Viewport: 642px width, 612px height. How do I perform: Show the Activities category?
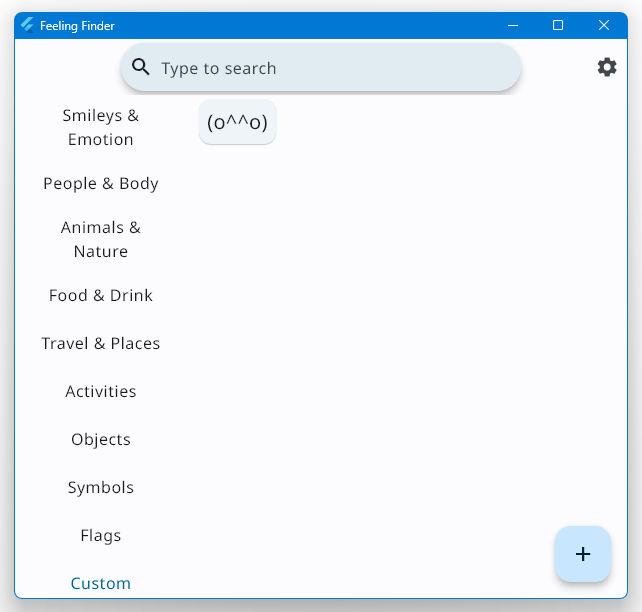101,391
